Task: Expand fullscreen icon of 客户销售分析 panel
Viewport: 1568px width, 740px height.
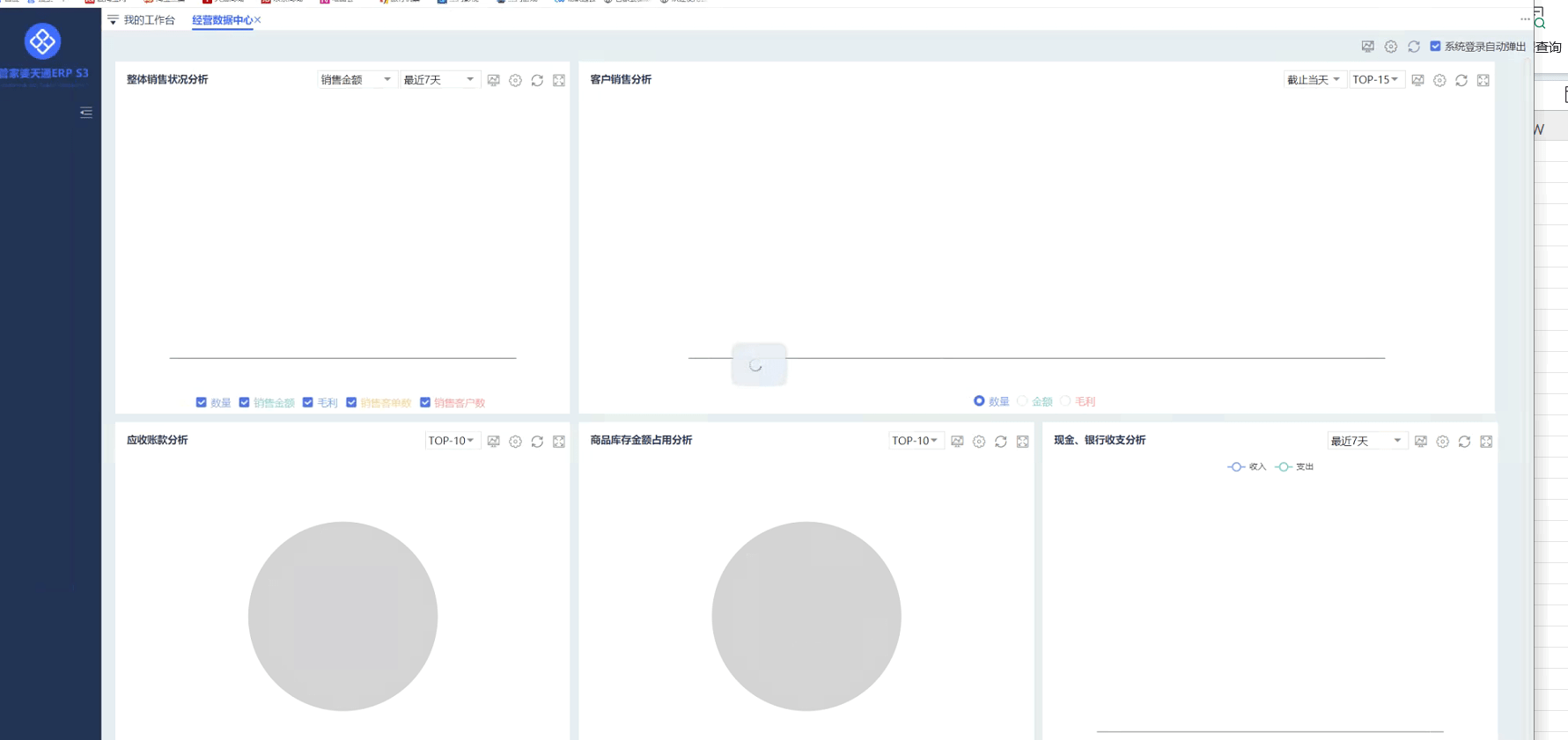Action: point(1483,80)
